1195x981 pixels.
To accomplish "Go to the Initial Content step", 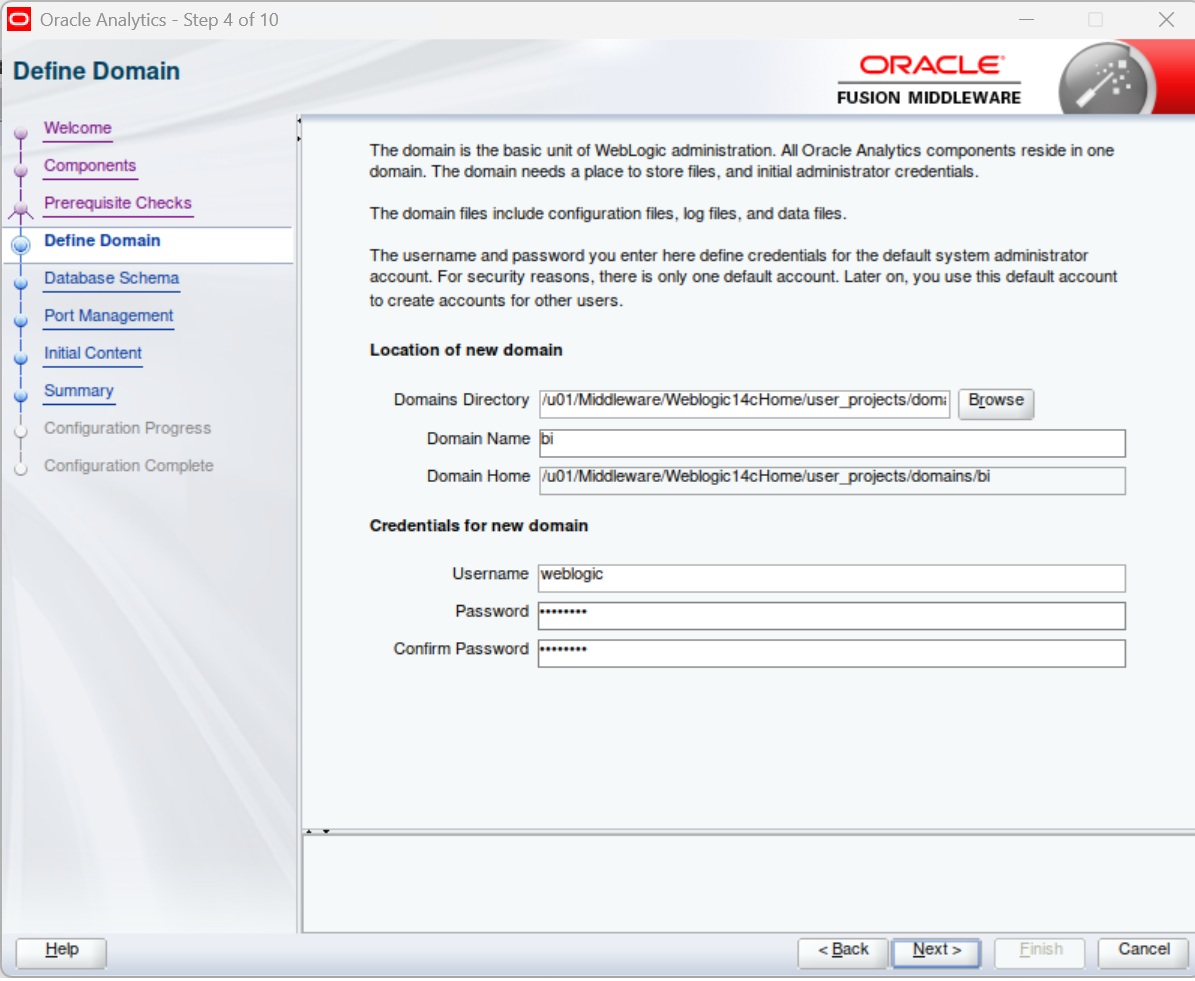I will pyautogui.click(x=93, y=353).
